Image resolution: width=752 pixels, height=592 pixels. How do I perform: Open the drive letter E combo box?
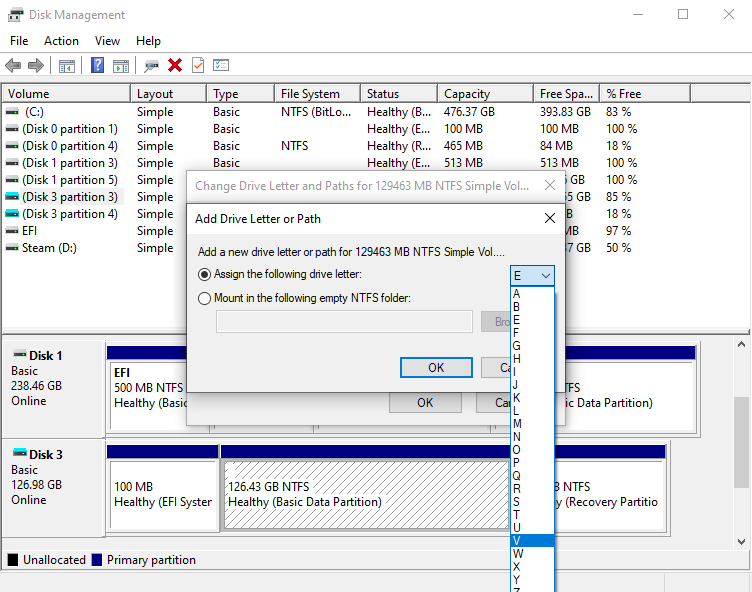click(x=532, y=275)
